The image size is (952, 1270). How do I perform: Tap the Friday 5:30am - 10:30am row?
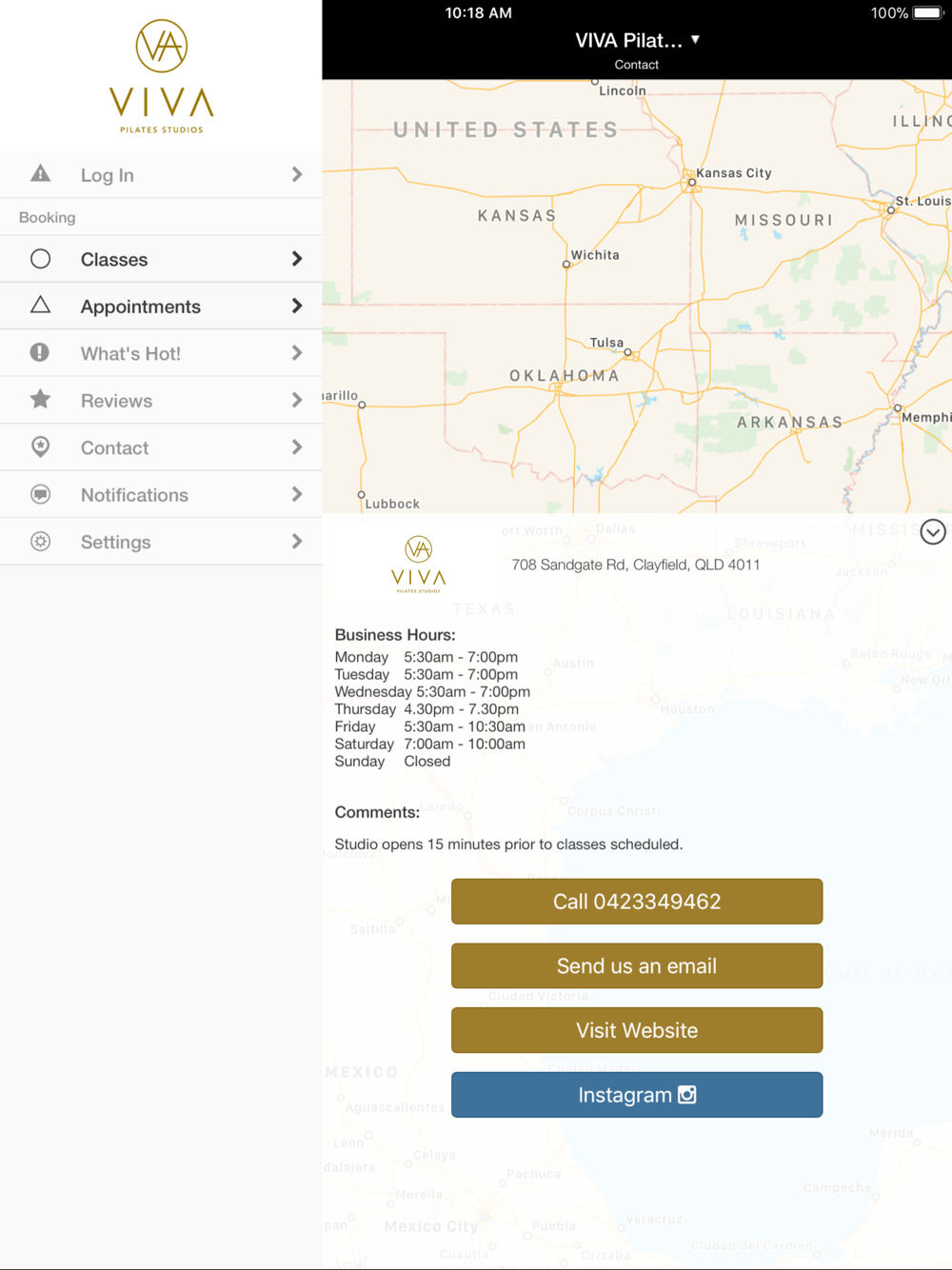(x=429, y=726)
